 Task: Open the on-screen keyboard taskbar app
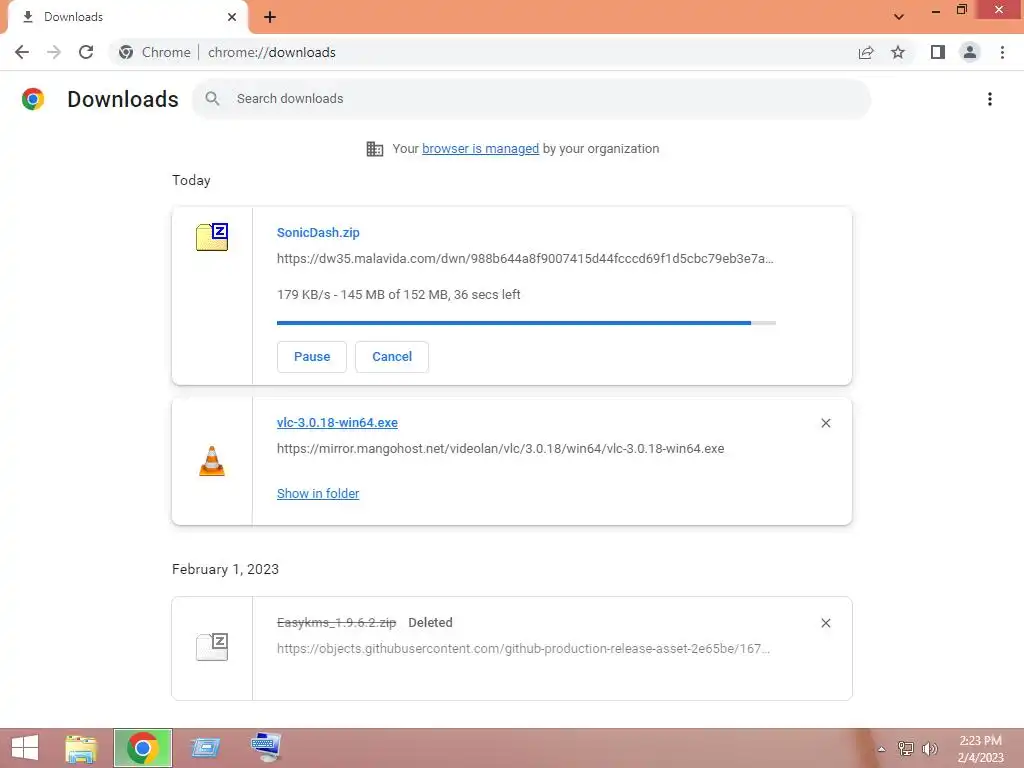point(266,748)
